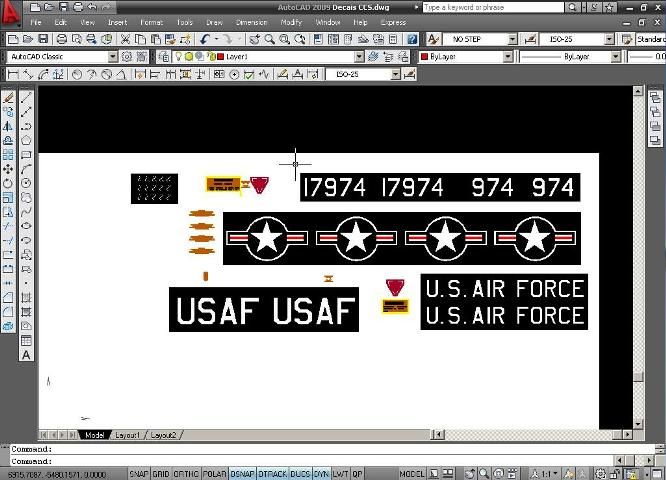Select the Circle tool in Draw toolbar
Screen dimensions: 666x480
[26, 183]
